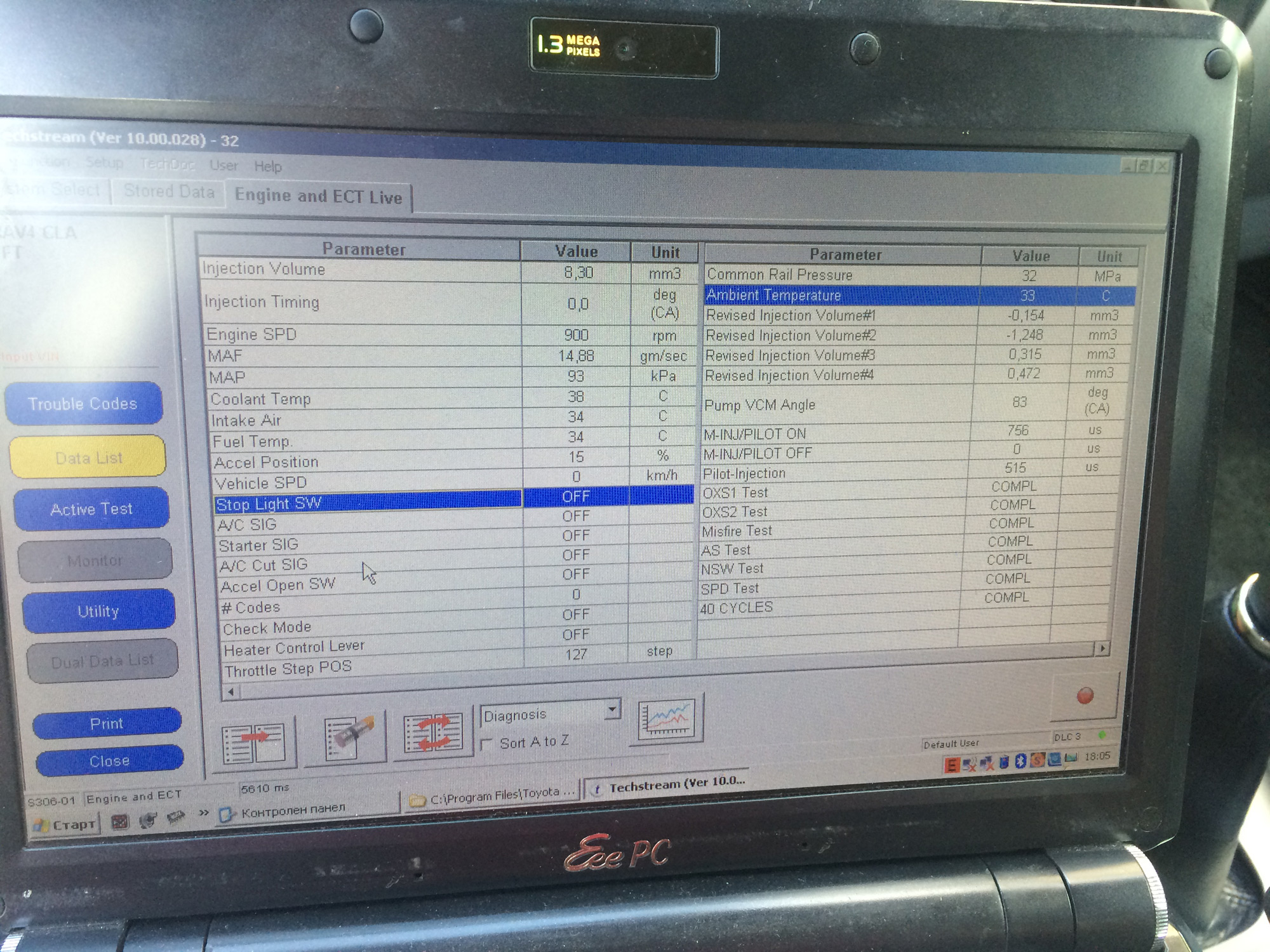Viewport: 1270px width, 952px height.
Task: Switch to the Stored Data tab
Action: [169, 192]
